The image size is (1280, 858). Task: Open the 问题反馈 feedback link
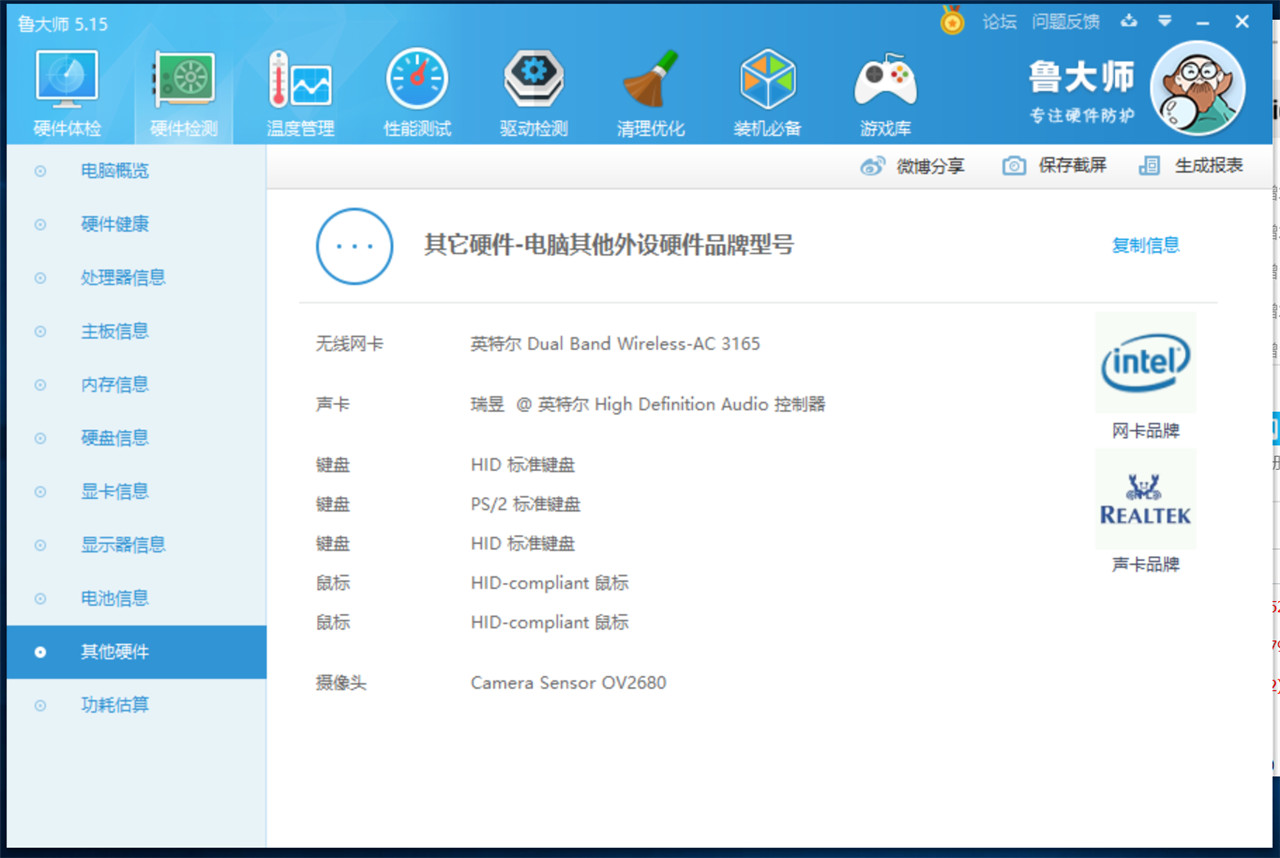1065,22
